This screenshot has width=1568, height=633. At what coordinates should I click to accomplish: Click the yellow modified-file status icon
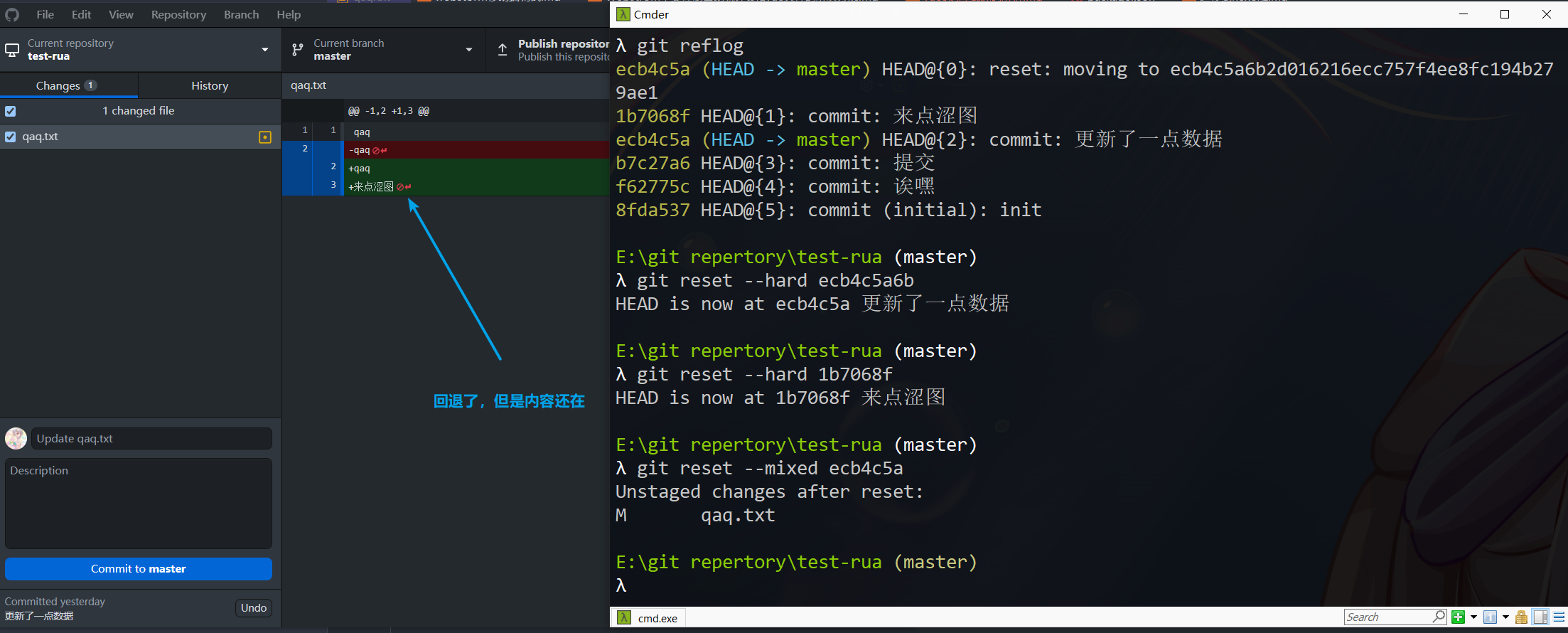(265, 137)
